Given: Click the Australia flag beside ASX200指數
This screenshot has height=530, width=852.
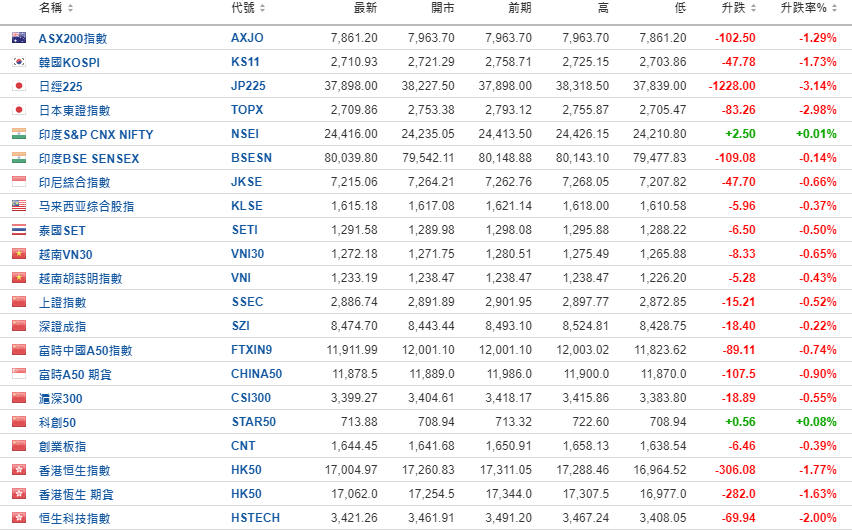Looking at the screenshot, I should pos(18,38).
